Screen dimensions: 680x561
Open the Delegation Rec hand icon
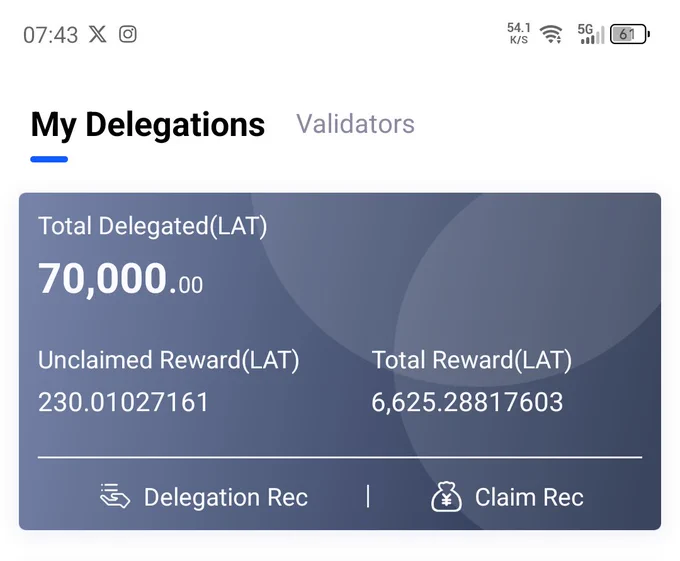click(115, 496)
